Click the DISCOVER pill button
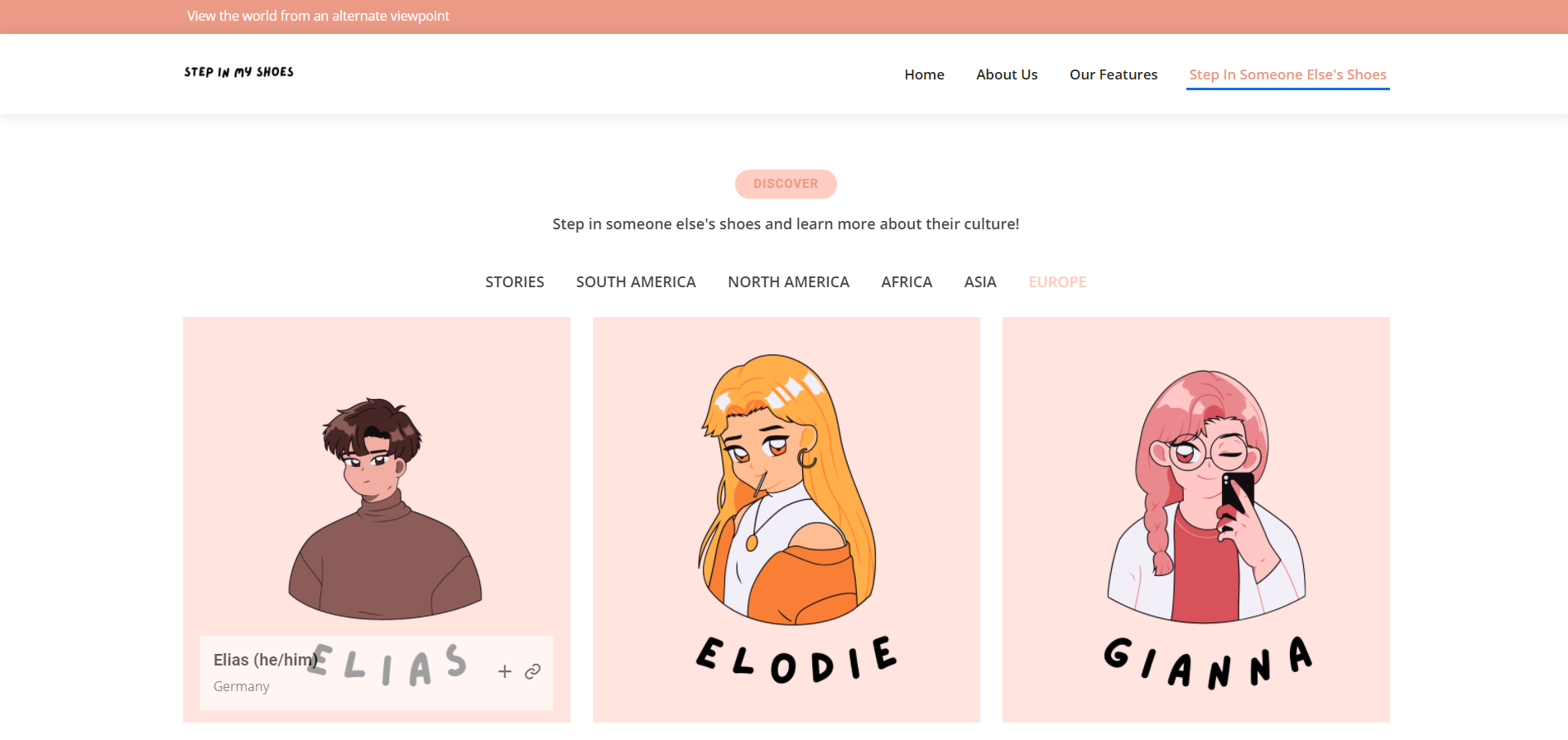Screen dimensions: 1568x740 (x=786, y=184)
